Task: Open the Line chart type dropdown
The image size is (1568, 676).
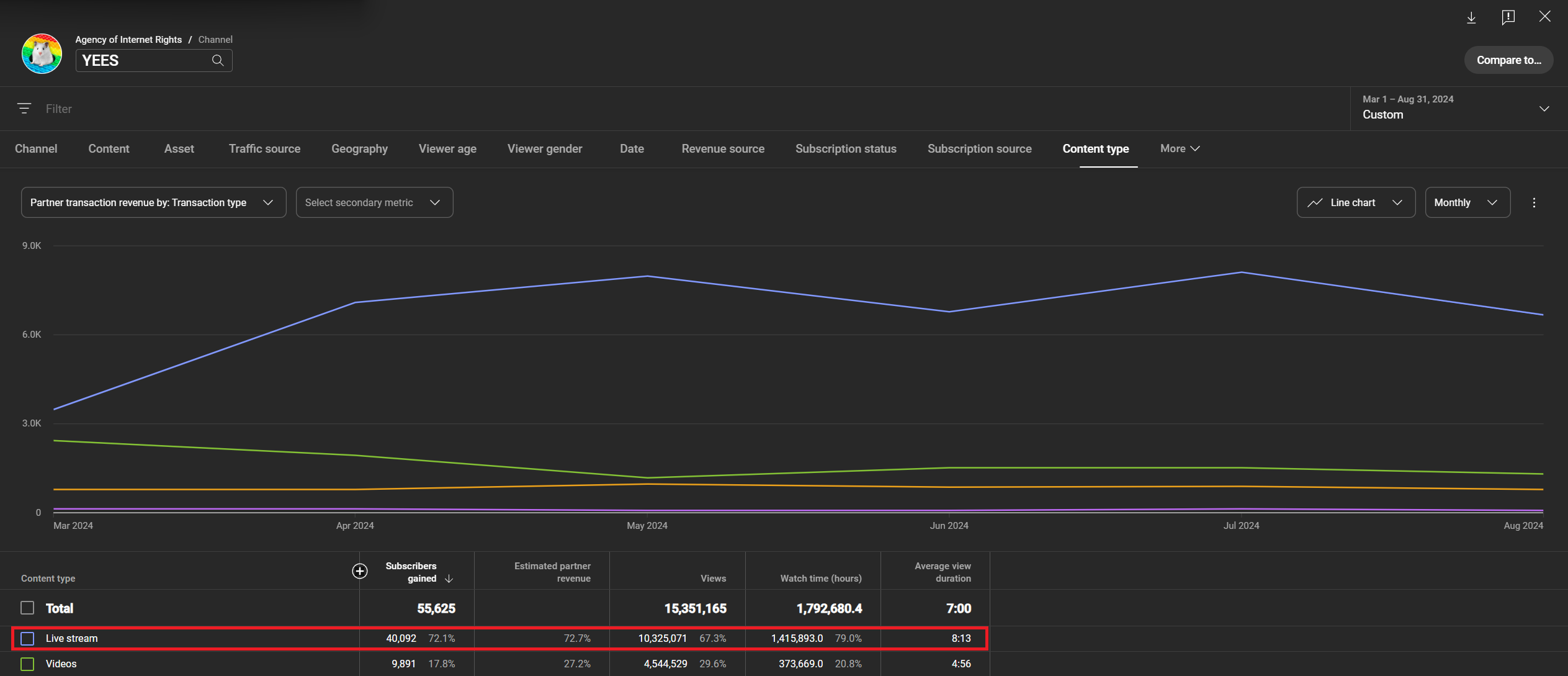Action: (1356, 202)
